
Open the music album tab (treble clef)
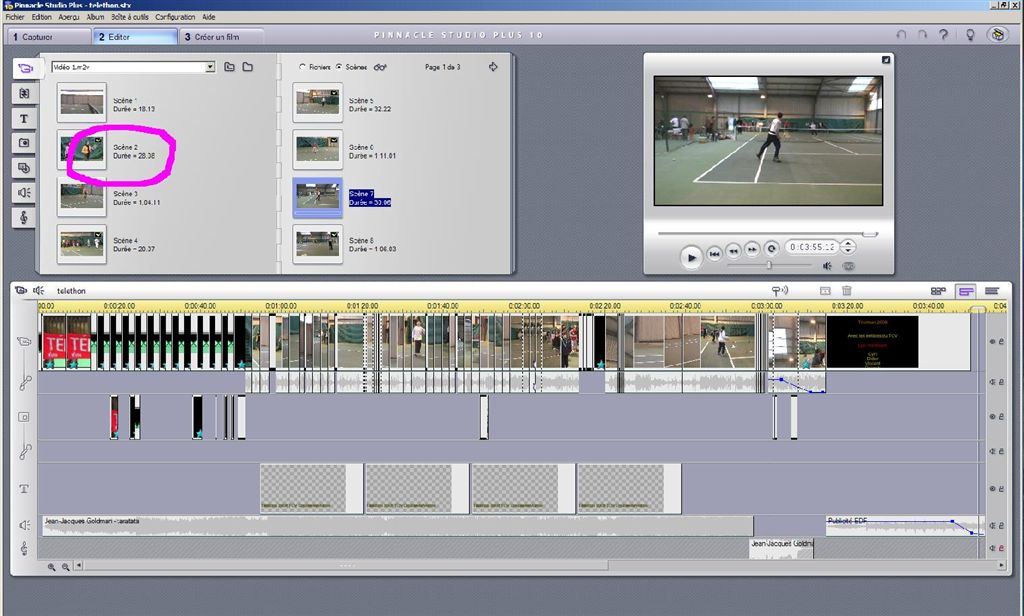(x=24, y=218)
